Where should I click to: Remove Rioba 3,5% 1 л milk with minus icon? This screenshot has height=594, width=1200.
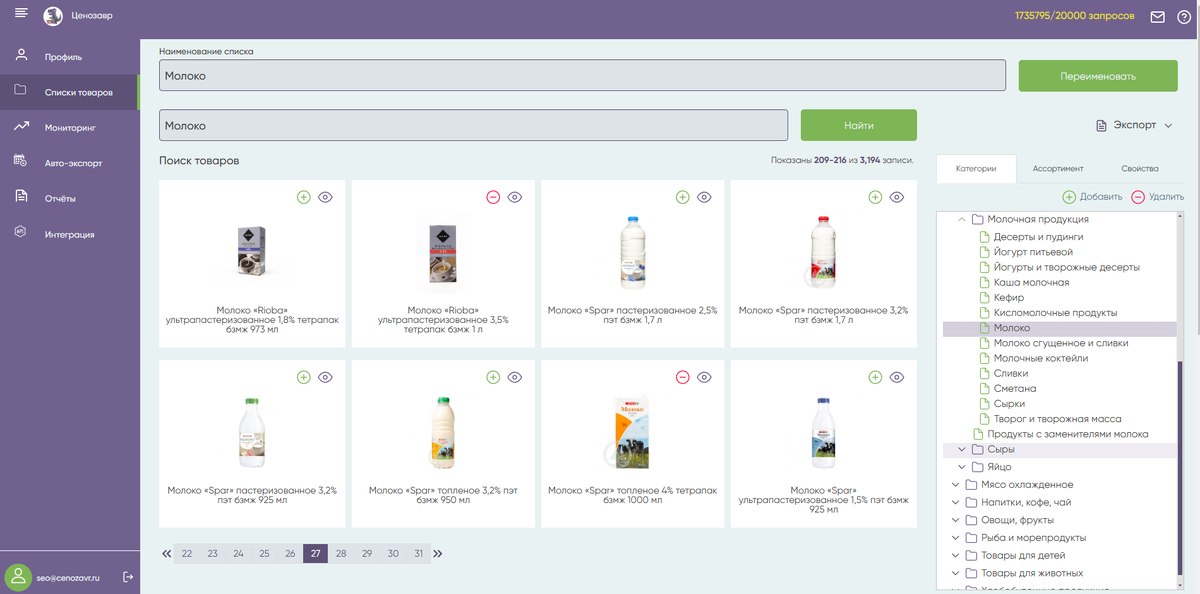(493, 197)
